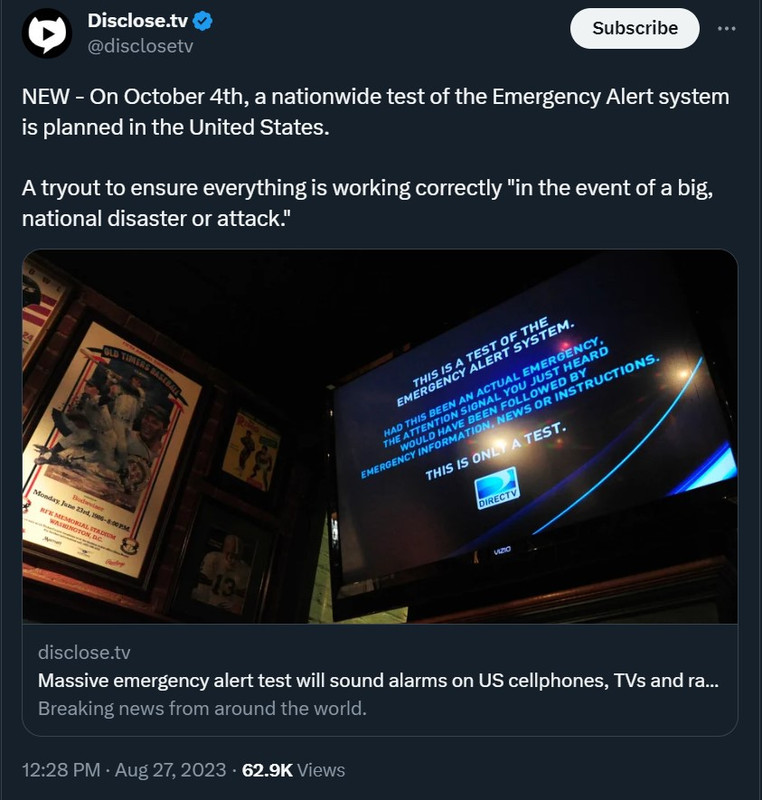This screenshot has height=800, width=762.
Task: Click the framed number 13 player photo
Action: click(x=224, y=570)
